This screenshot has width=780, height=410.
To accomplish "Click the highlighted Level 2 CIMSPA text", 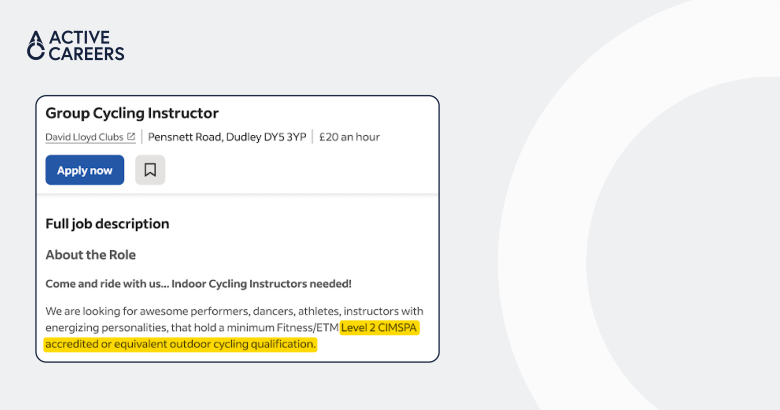I will click(380, 327).
